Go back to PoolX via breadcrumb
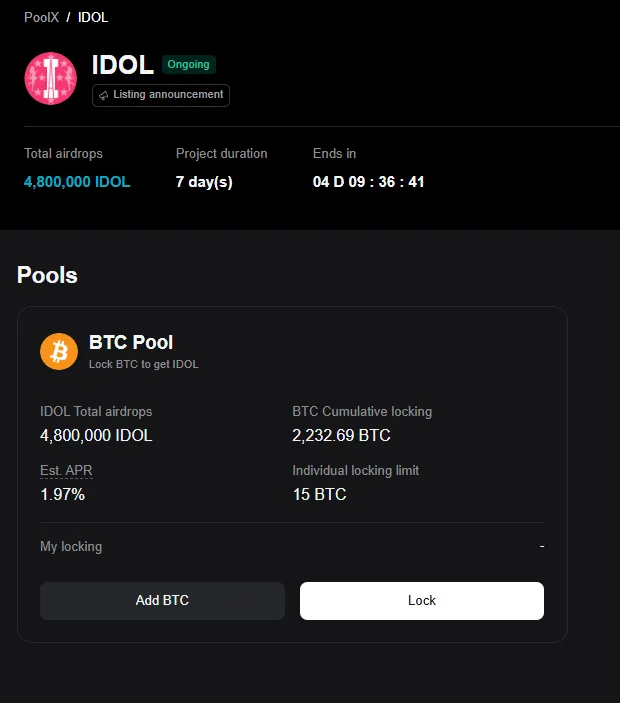 point(41,17)
